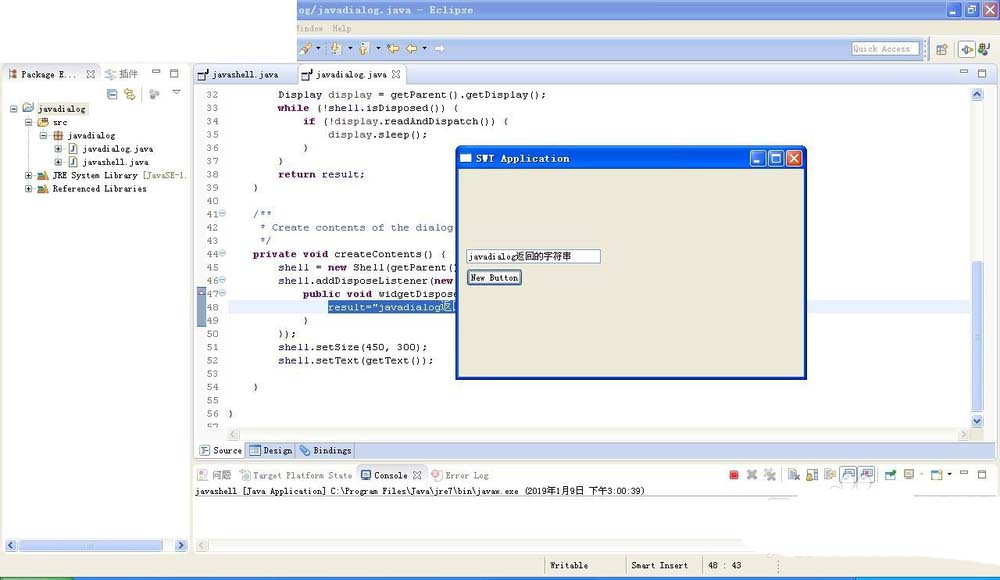The width and height of the screenshot is (1000, 580).
Task: Clear the Console output
Action: (x=793, y=474)
